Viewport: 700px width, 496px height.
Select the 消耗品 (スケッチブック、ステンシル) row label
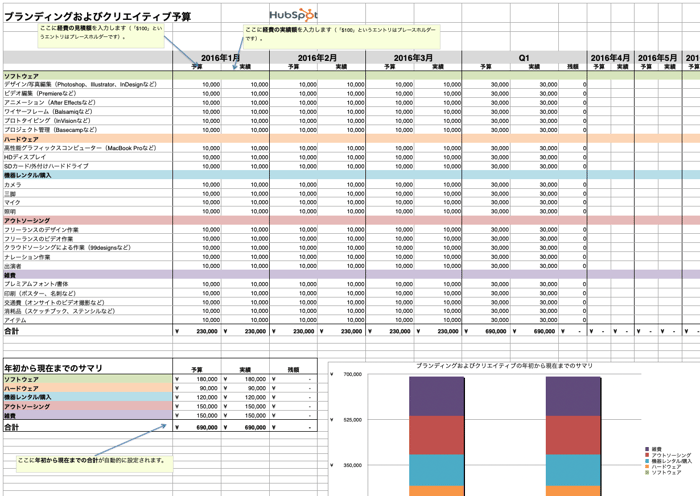[59, 311]
